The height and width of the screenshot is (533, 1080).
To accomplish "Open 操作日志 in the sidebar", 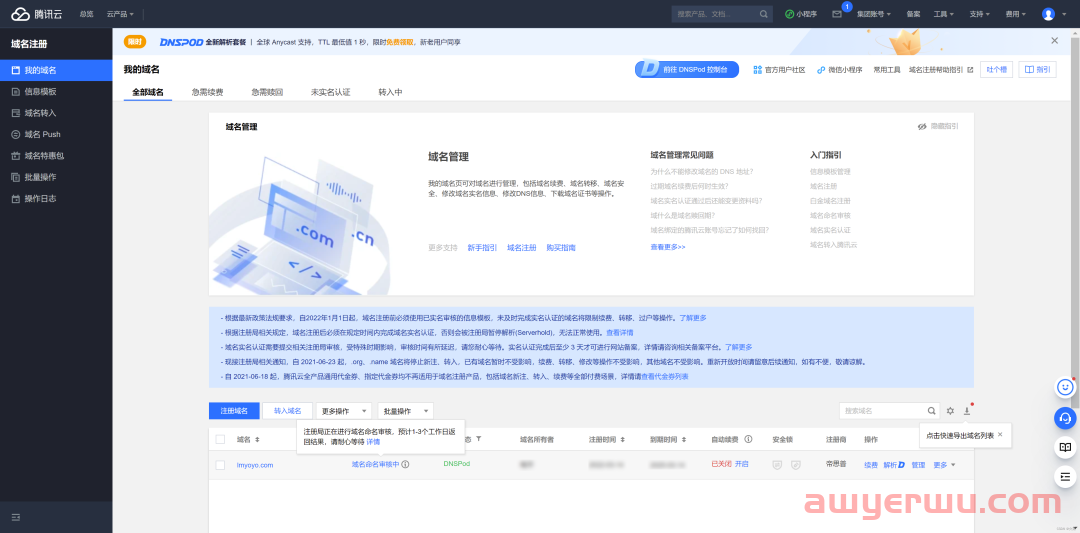I will pos(56,198).
